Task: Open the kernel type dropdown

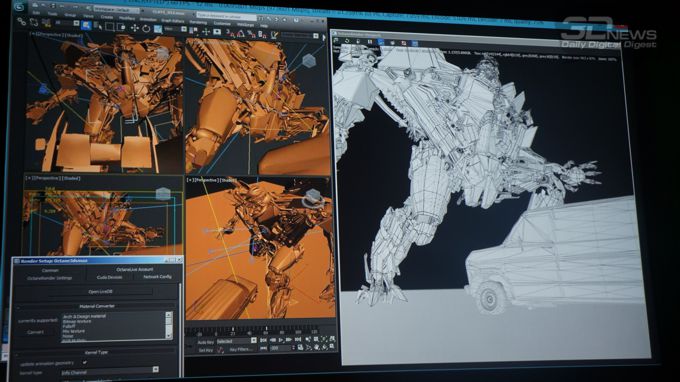Action: pyautogui.click(x=110, y=372)
